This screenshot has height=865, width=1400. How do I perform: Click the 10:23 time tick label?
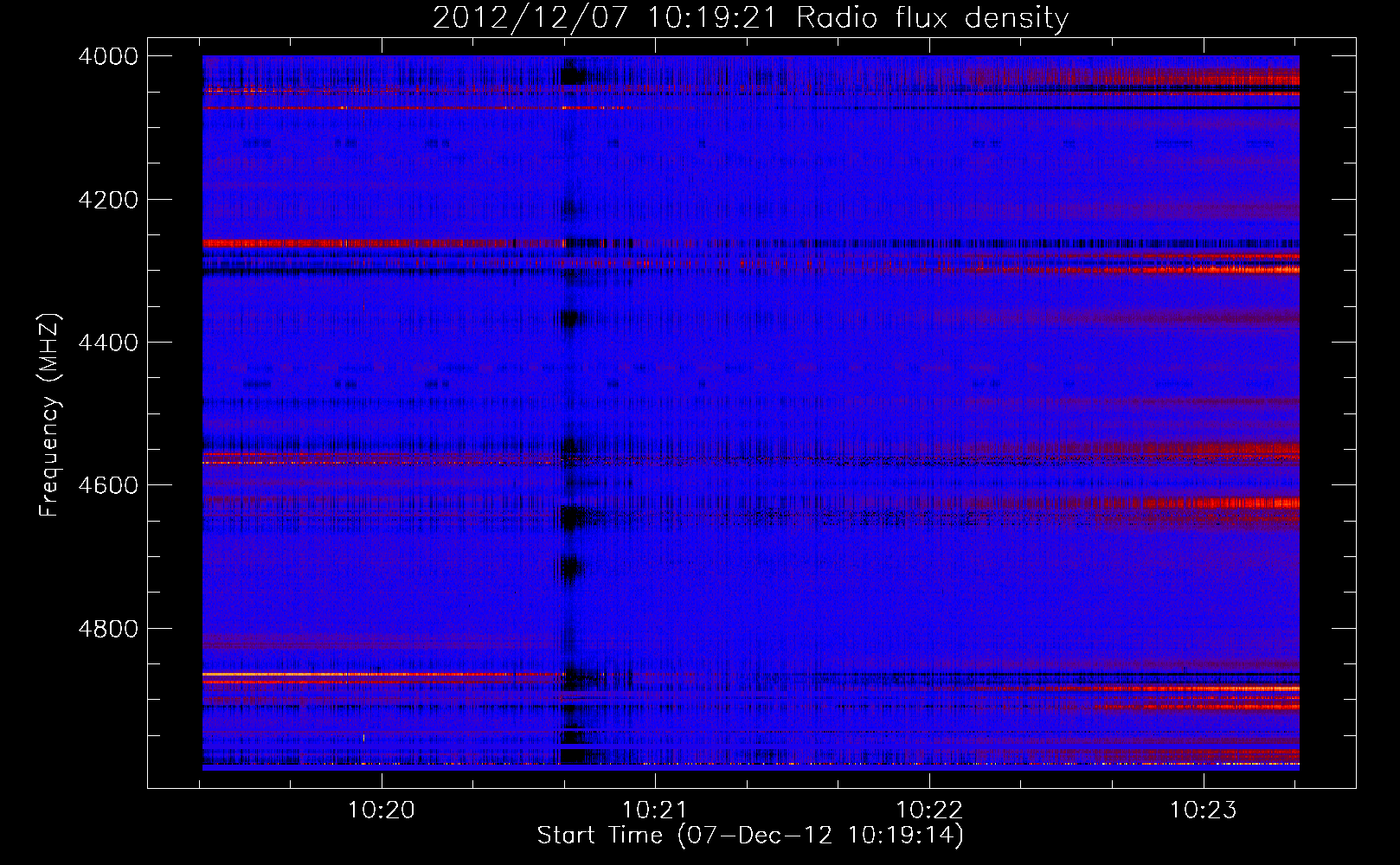tap(1204, 811)
